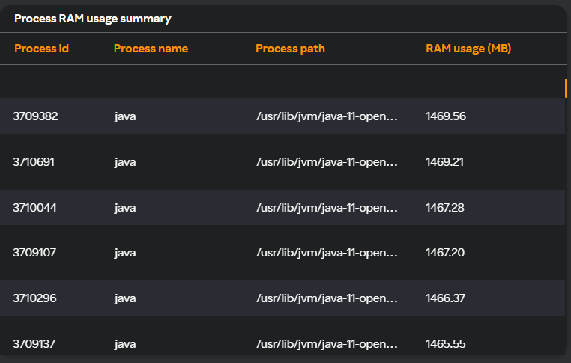This screenshot has width=571, height=363.
Task: Select process ID 3709382
Action: pyautogui.click(x=35, y=116)
